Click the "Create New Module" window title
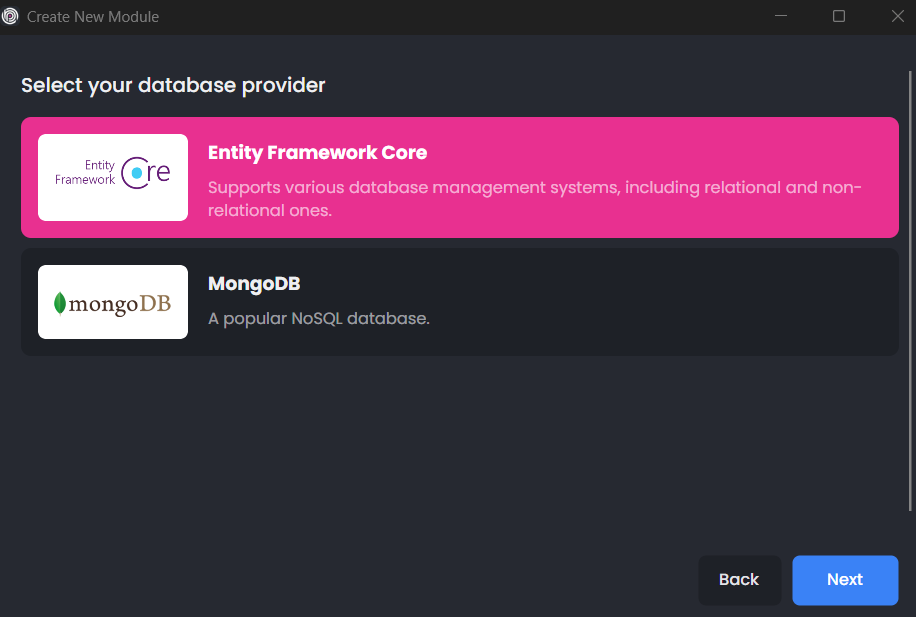This screenshot has height=617, width=916. tap(93, 17)
